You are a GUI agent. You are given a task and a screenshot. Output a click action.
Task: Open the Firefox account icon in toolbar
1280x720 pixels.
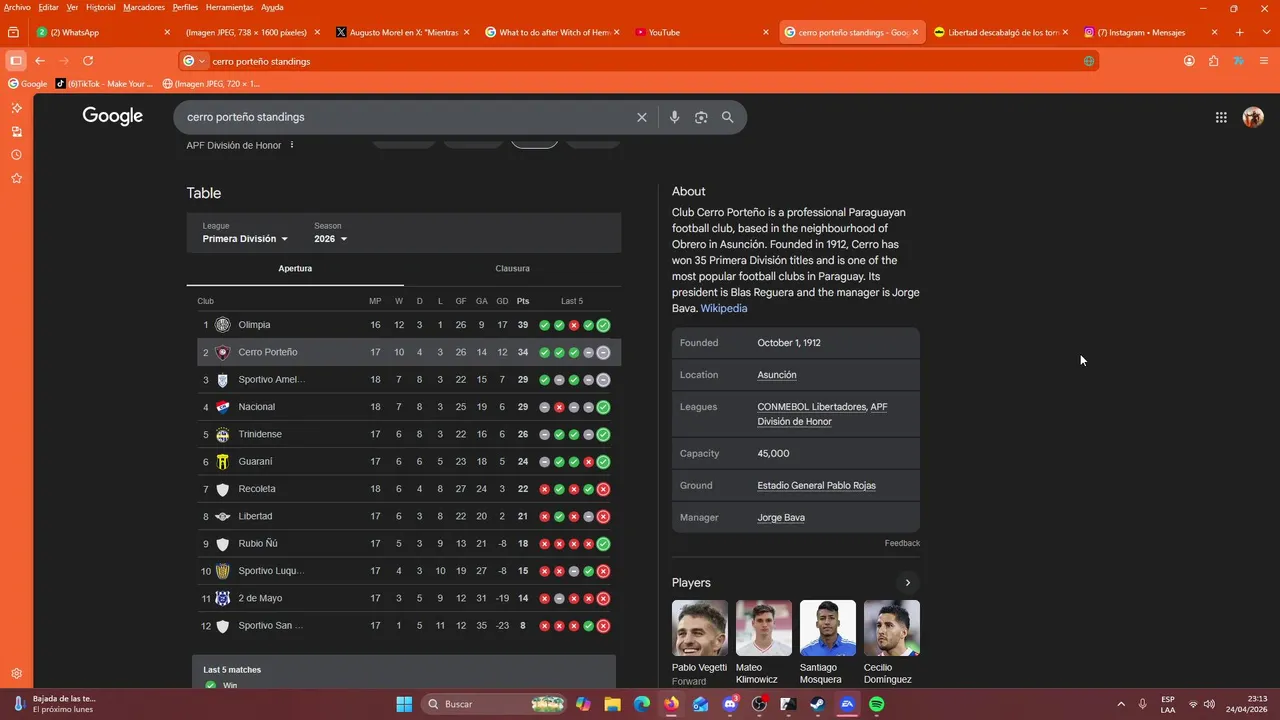tap(1189, 61)
